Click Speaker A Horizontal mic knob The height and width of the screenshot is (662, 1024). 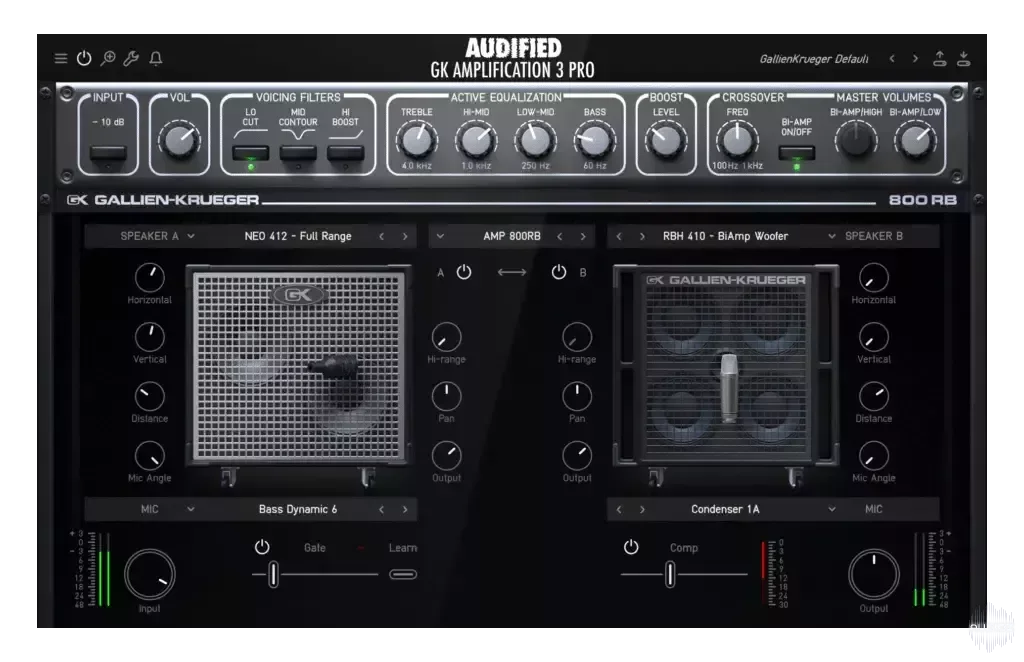click(x=150, y=277)
